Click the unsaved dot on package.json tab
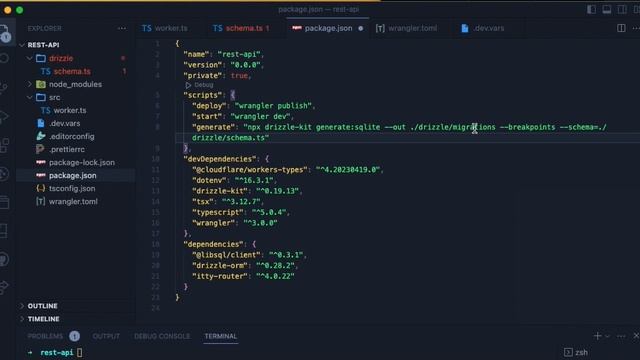This screenshot has height=360, width=640. (x=360, y=29)
